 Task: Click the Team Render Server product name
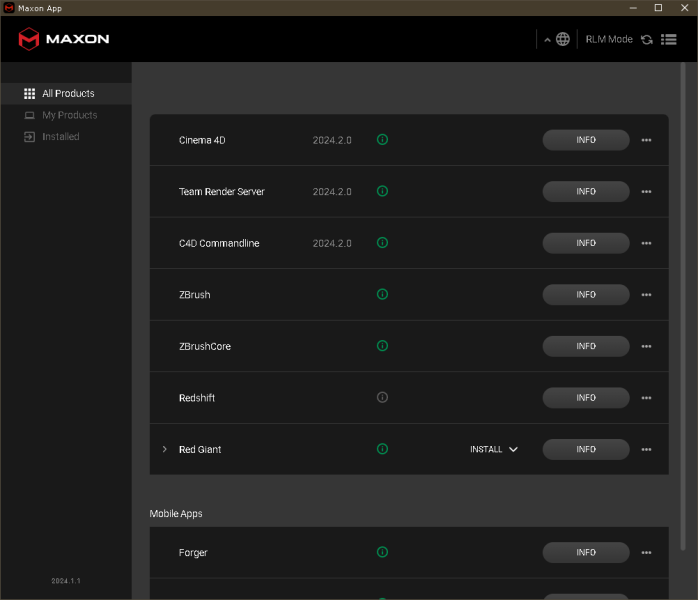coord(222,192)
